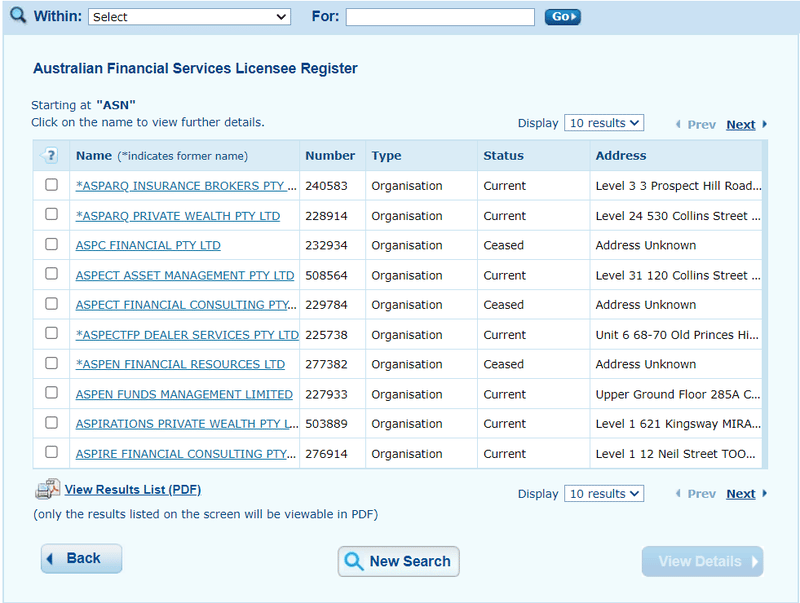This screenshot has width=800, height=603.
Task: Click address Level 1 12 Neil Street TOO
Action: point(676,454)
